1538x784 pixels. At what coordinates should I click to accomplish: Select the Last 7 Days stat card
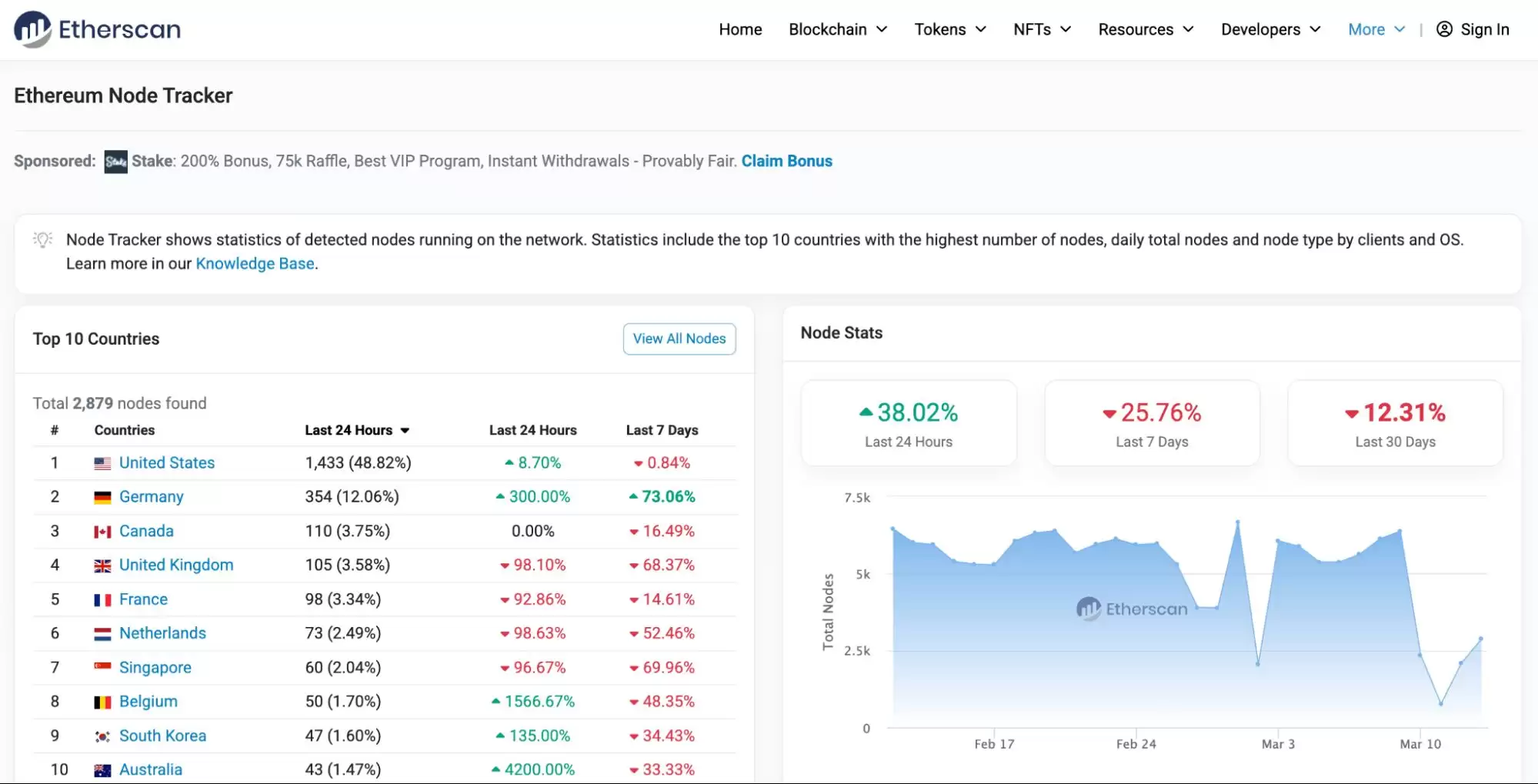1152,423
